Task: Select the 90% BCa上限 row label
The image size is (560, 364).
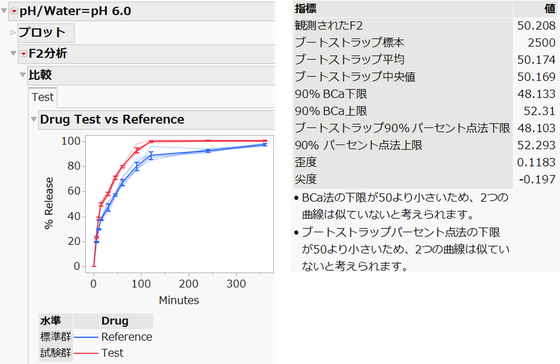Action: coord(331,111)
